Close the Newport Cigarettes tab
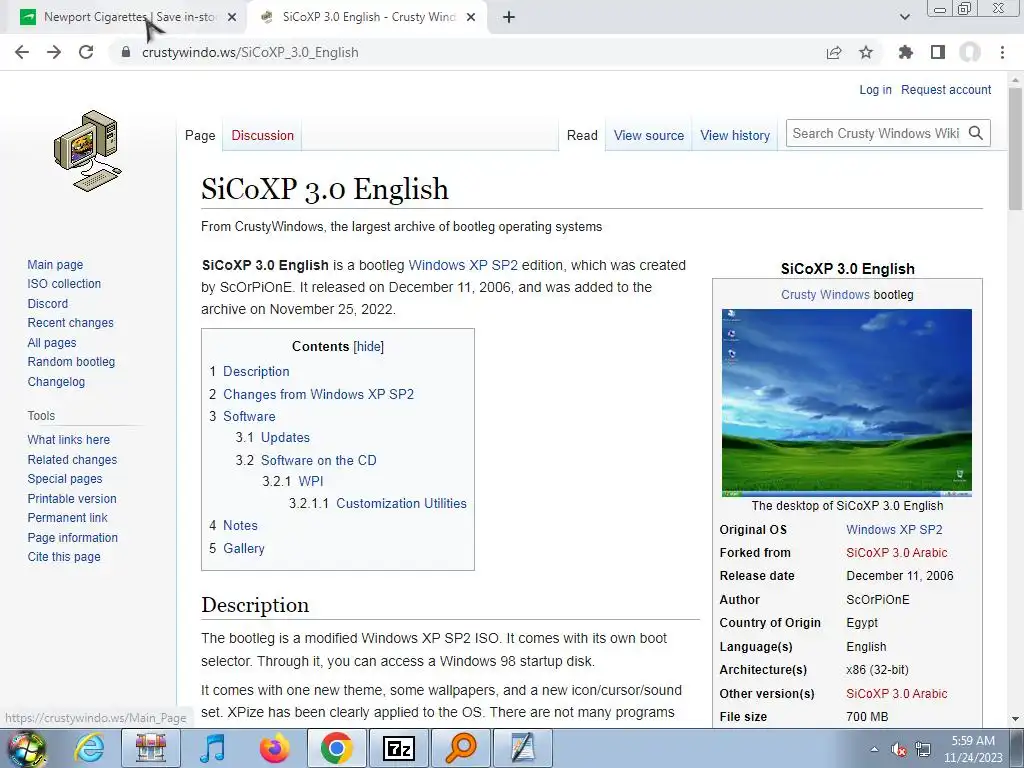The height and width of the screenshot is (768, 1024). click(232, 17)
